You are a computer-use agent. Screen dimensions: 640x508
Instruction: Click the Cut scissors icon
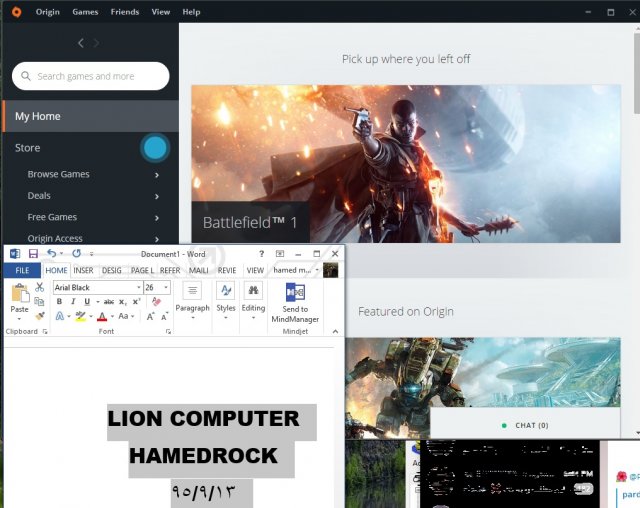point(39,287)
